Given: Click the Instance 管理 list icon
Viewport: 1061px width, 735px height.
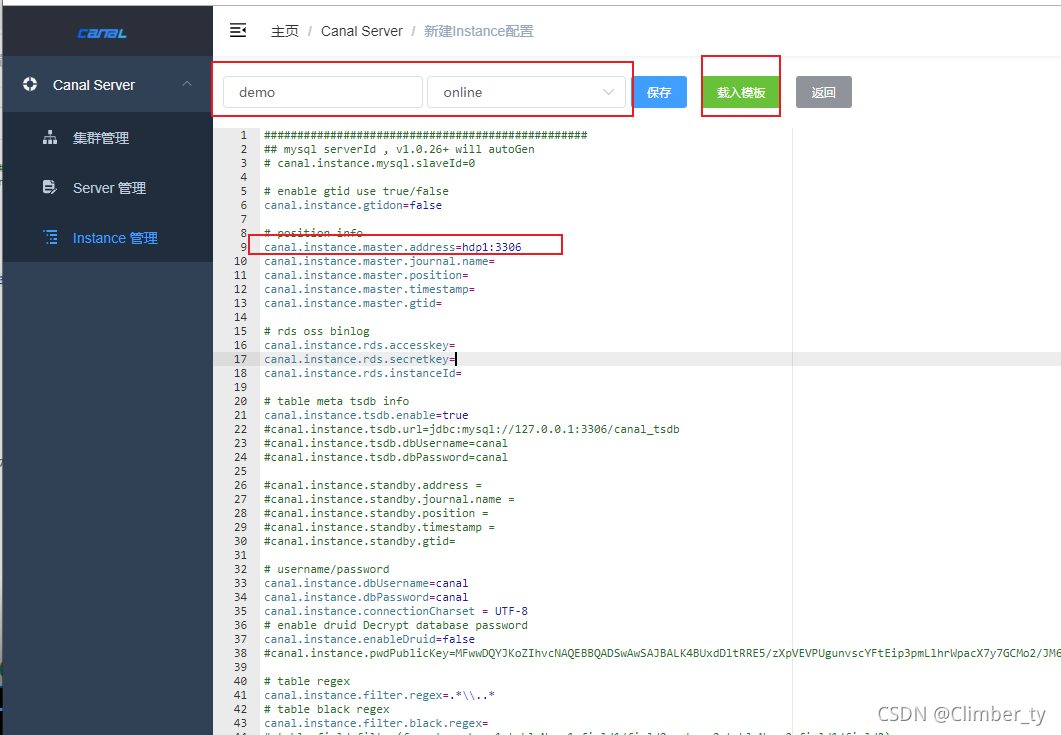Looking at the screenshot, I should tap(50, 237).
